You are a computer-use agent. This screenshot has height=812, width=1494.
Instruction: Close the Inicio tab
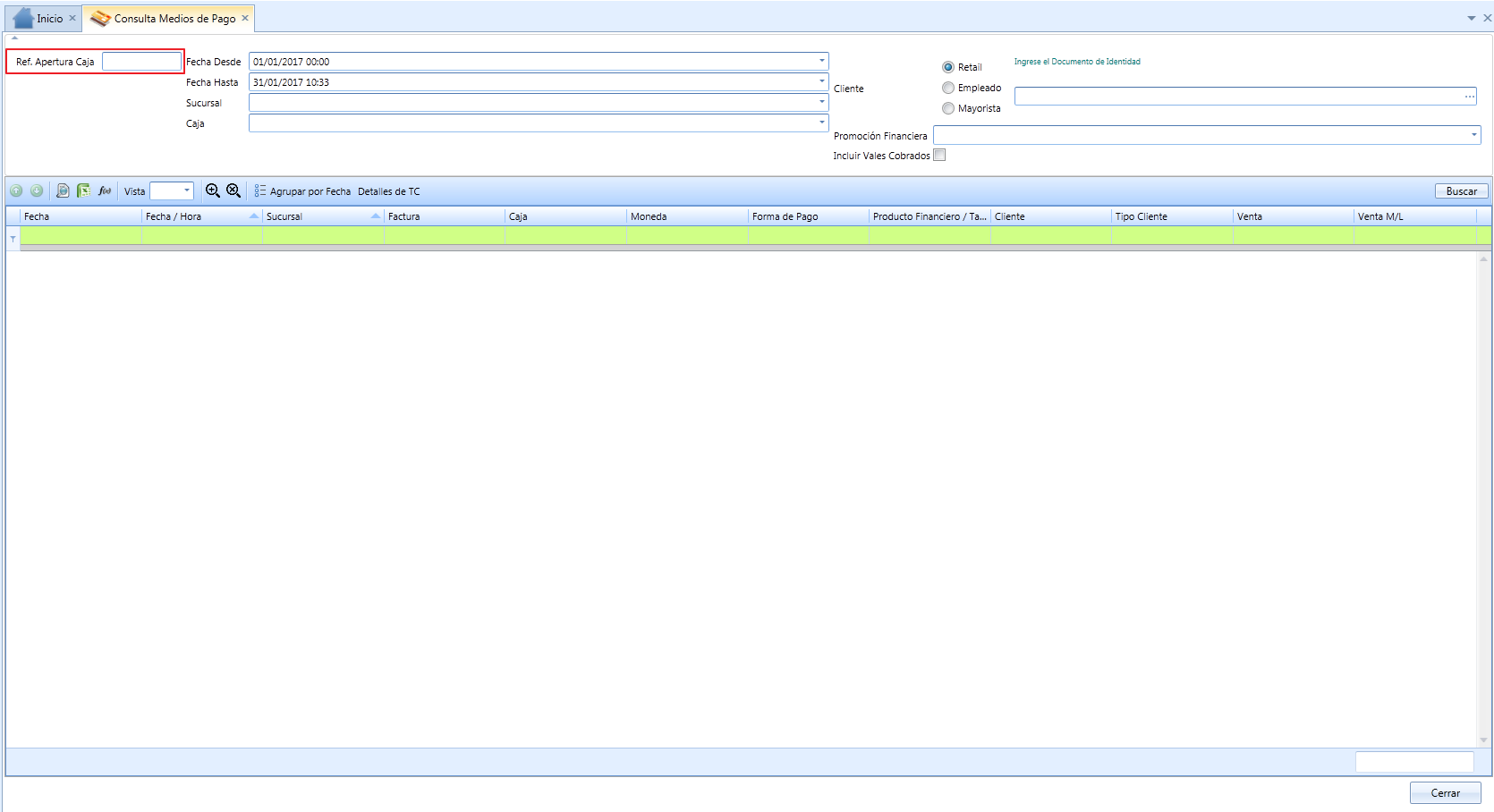pos(72,18)
